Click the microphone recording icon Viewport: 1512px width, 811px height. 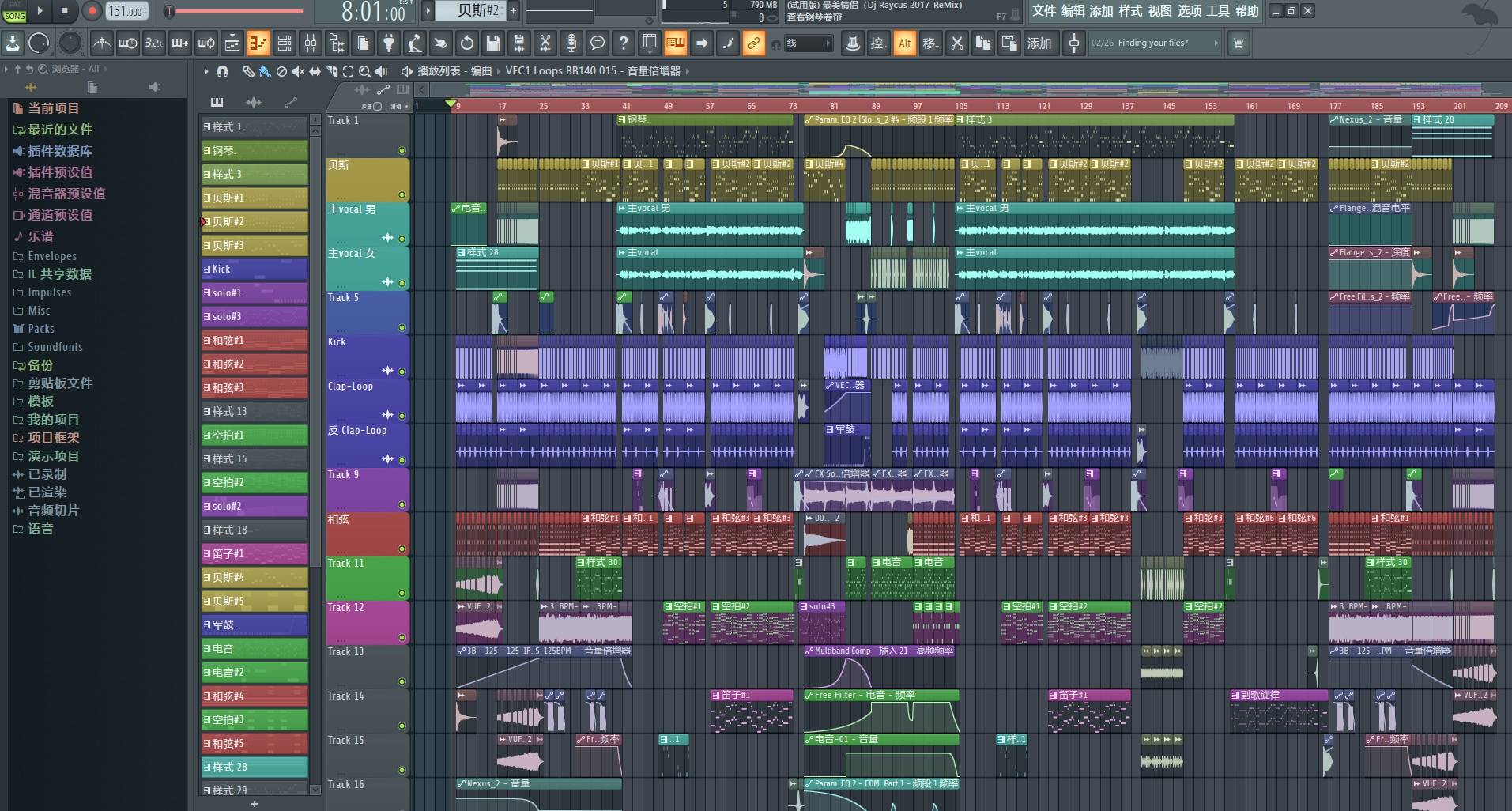571,43
